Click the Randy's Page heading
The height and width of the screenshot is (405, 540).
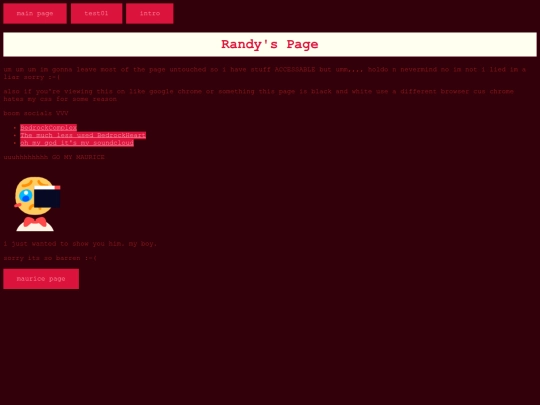pos(270,44)
